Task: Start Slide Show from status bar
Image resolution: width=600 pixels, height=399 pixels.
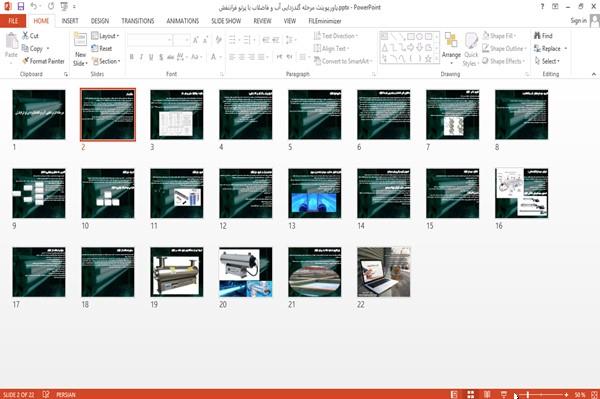Action: pos(504,394)
